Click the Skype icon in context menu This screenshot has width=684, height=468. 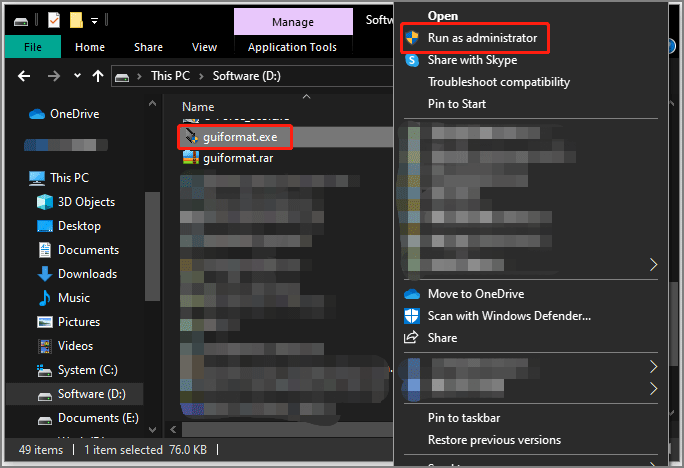pos(412,60)
